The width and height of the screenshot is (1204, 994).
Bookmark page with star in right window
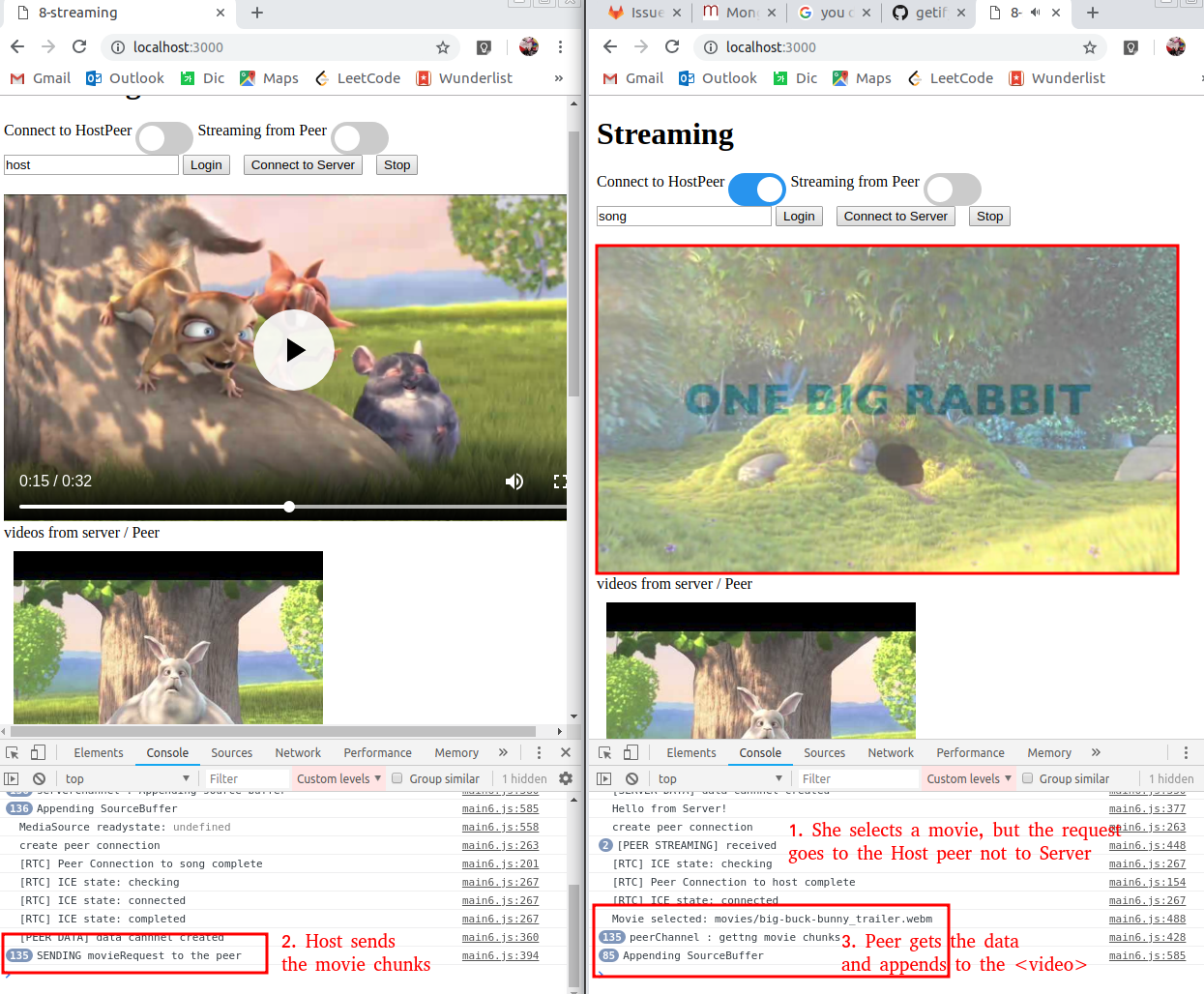click(1090, 47)
